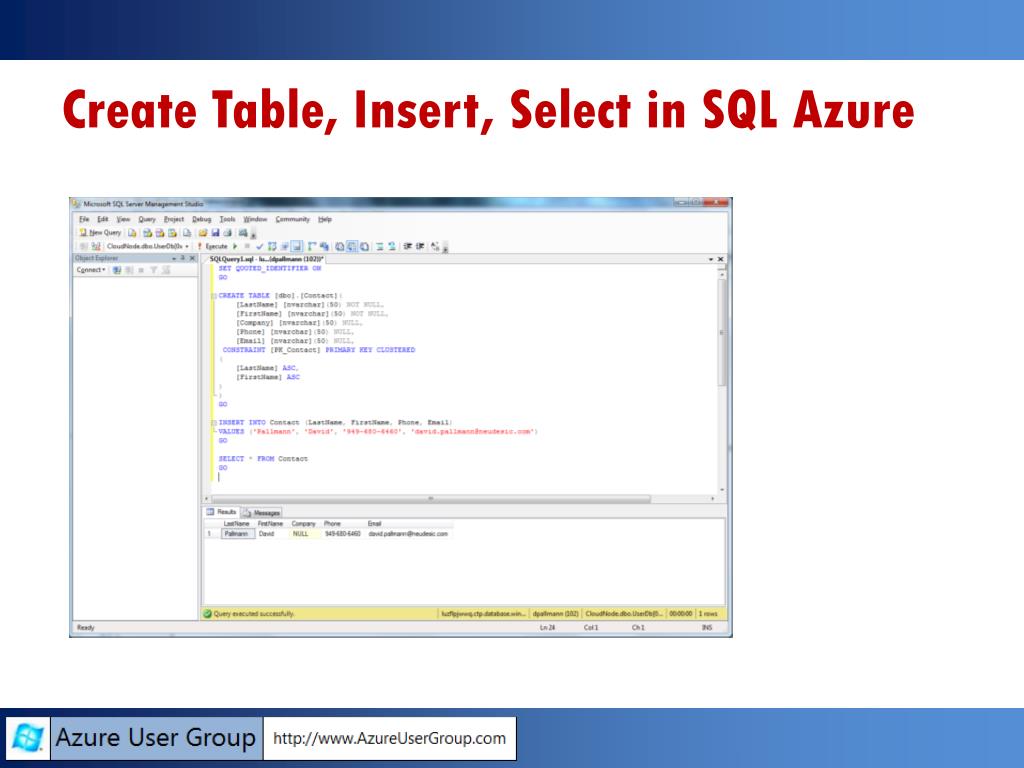
Task: Open the Debug menu
Action: point(202,219)
